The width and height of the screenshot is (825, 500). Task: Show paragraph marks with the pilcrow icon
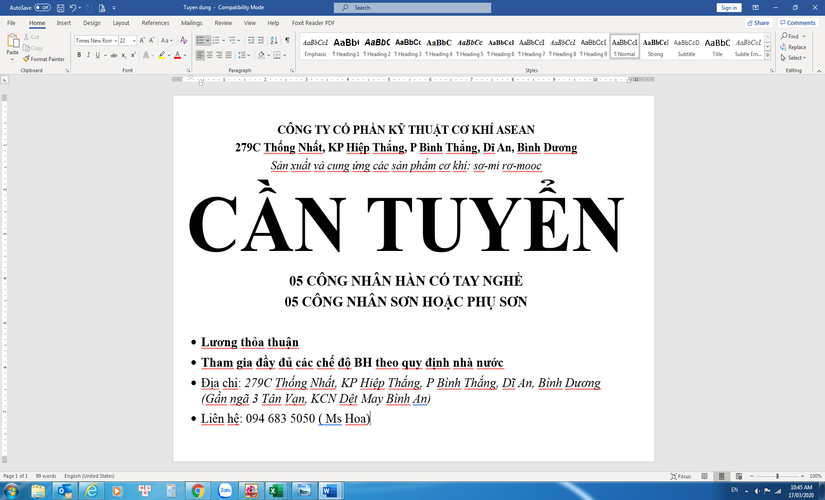[287, 40]
